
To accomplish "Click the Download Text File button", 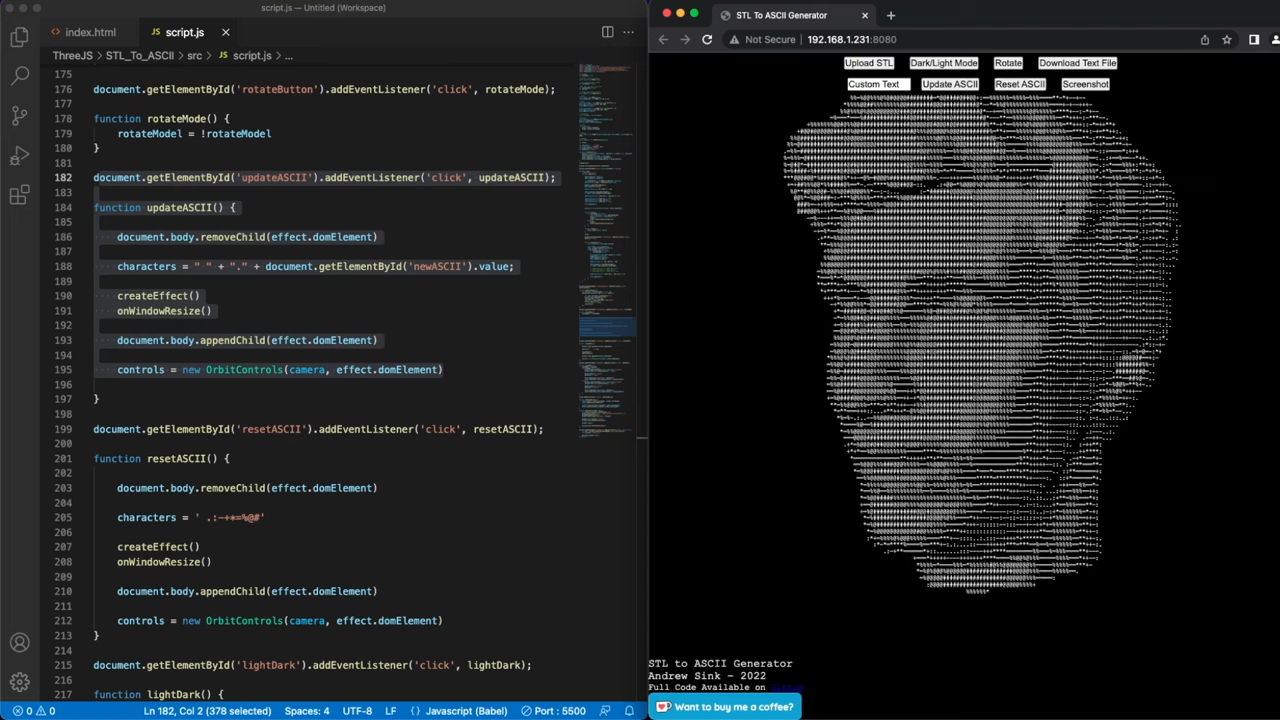I will point(1077,63).
